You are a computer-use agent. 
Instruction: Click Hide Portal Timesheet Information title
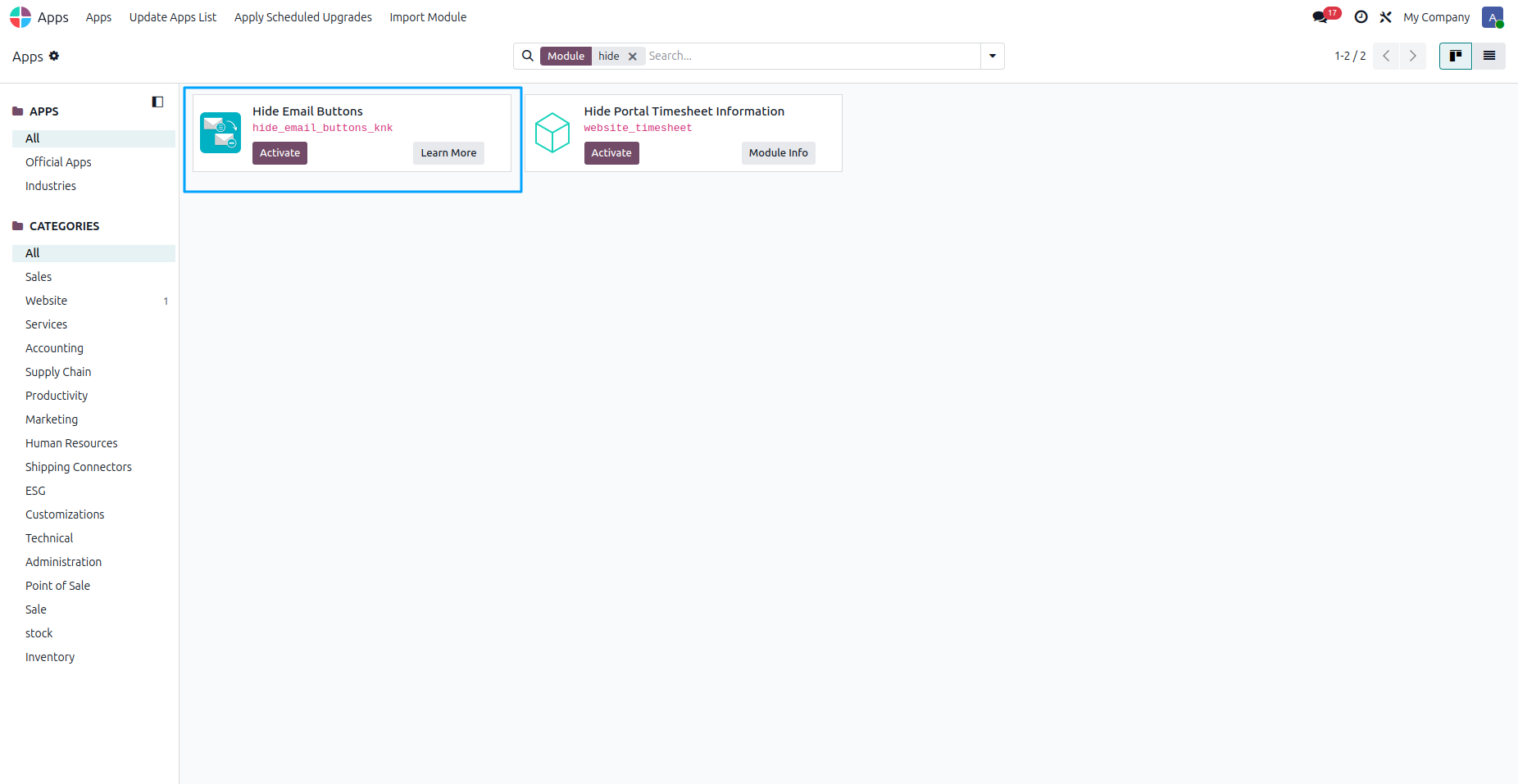[684, 111]
